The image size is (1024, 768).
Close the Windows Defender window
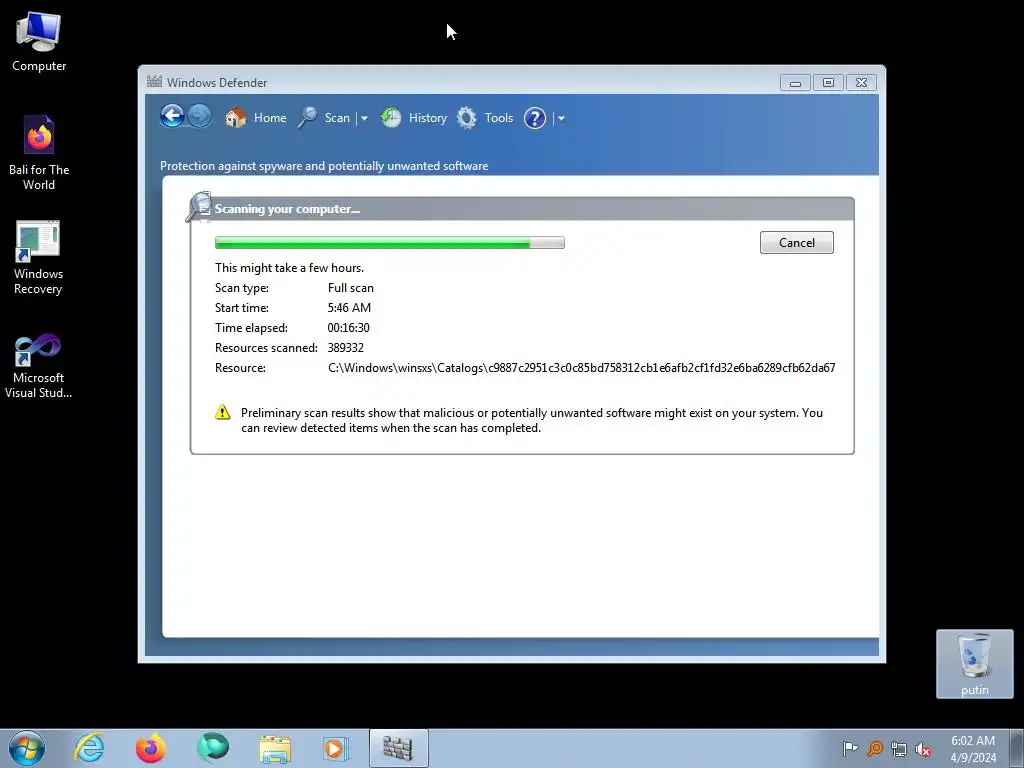(x=861, y=83)
